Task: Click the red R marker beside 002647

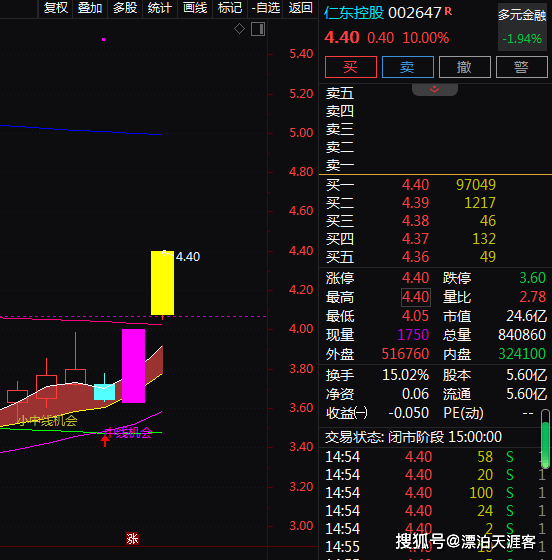Action: tap(448, 12)
